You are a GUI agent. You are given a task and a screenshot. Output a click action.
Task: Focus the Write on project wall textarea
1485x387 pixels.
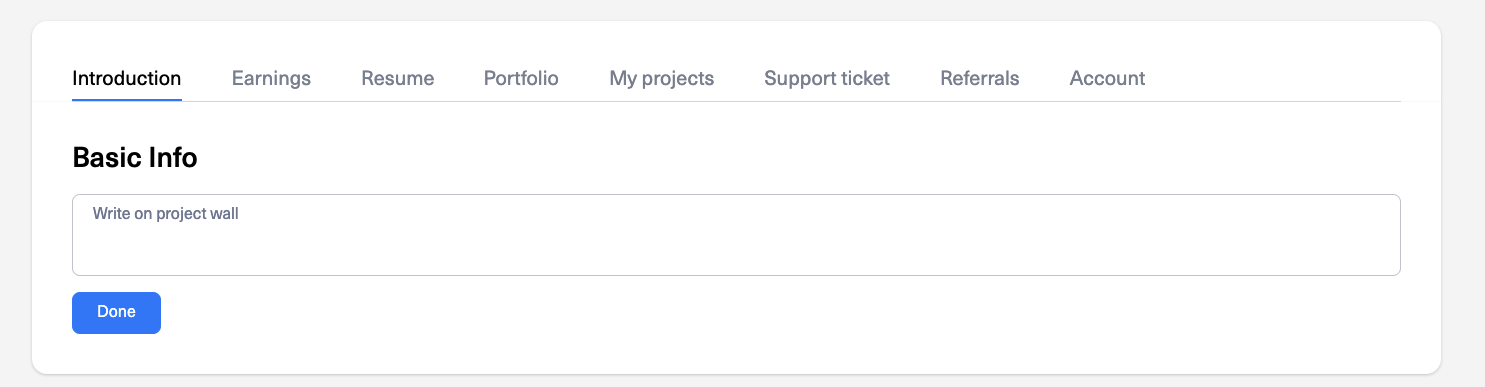736,235
